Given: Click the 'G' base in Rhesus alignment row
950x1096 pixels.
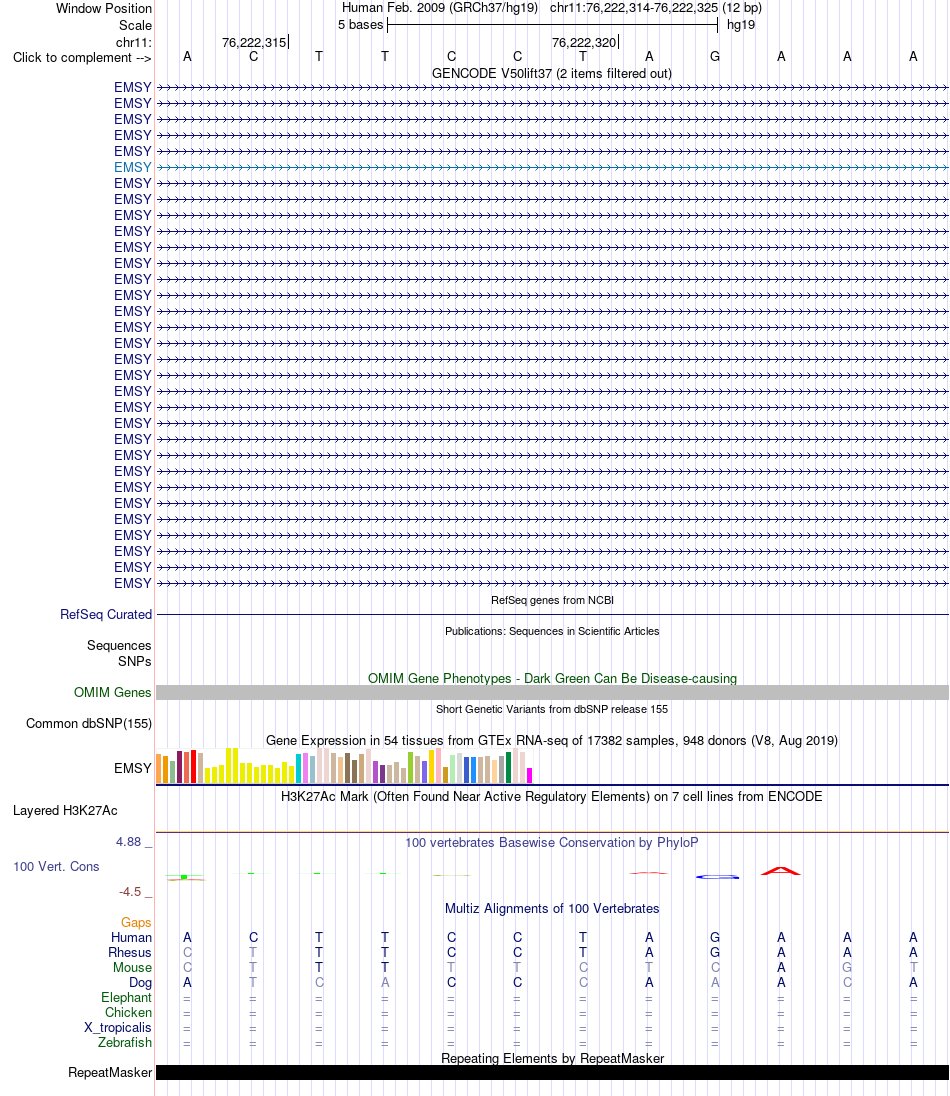Looking at the screenshot, I should click(714, 952).
